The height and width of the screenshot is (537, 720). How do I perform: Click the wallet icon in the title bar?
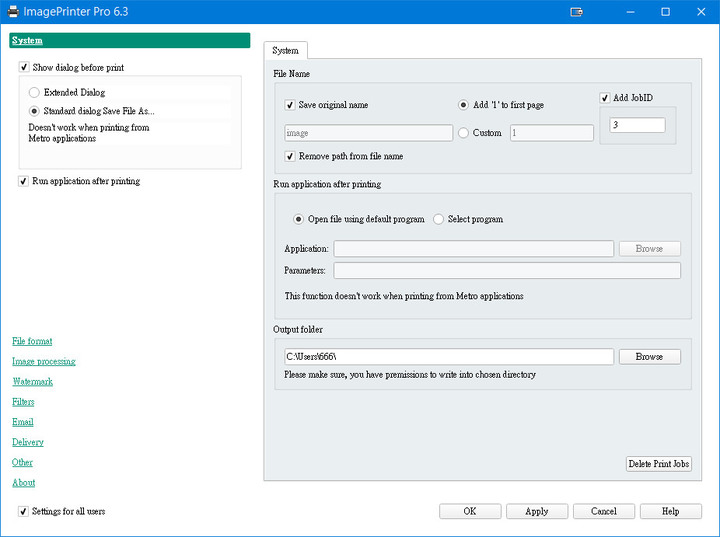click(x=576, y=12)
